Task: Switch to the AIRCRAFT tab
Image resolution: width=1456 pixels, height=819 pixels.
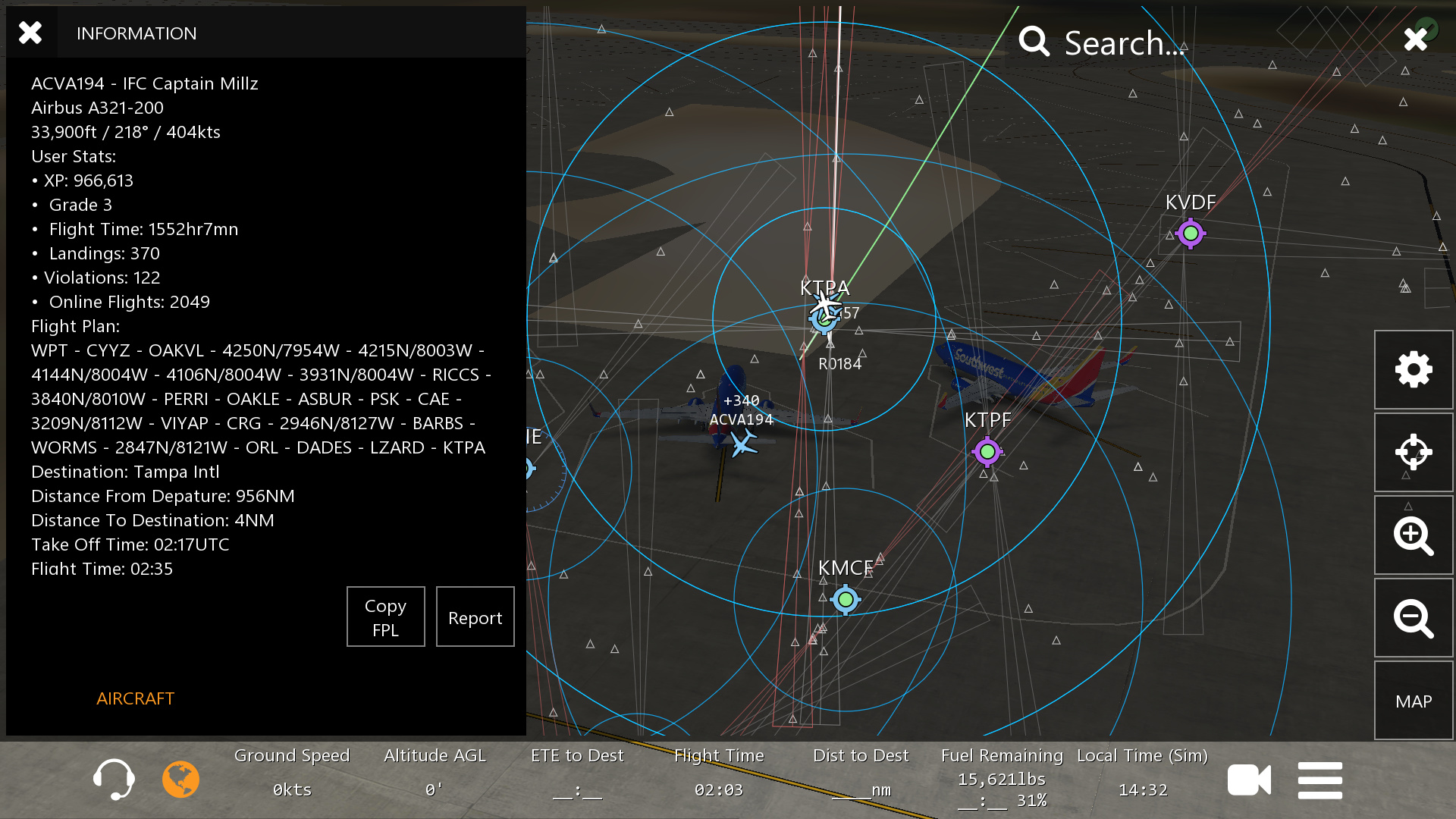Action: point(135,698)
